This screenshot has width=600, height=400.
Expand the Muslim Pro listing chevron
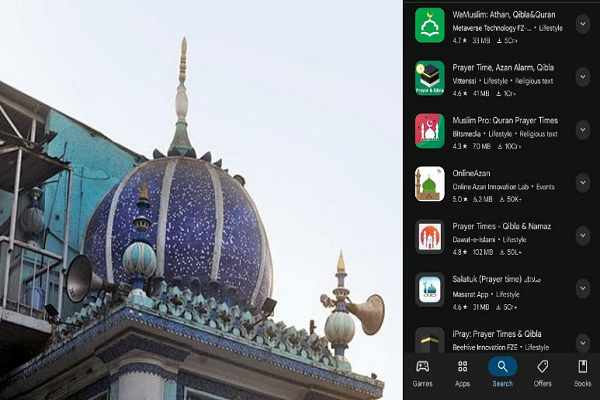click(583, 130)
